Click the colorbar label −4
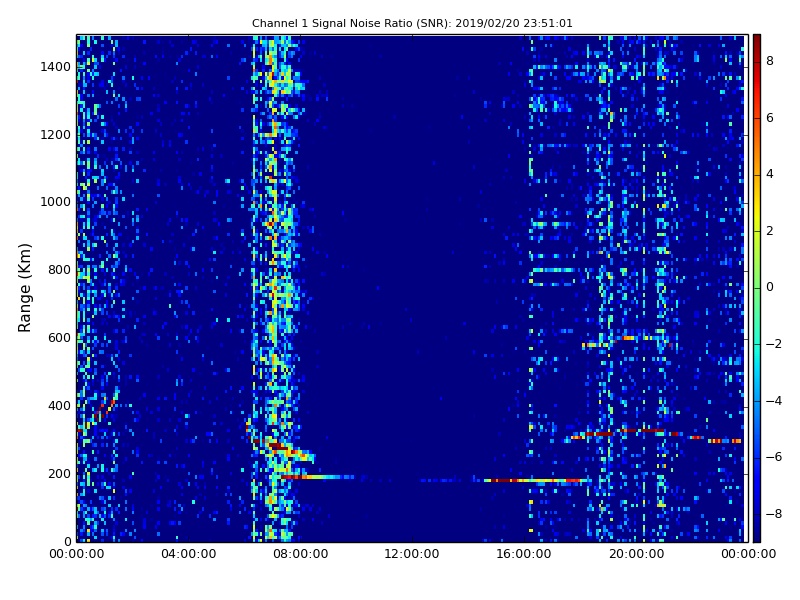This screenshot has width=800, height=600. pos(774,401)
